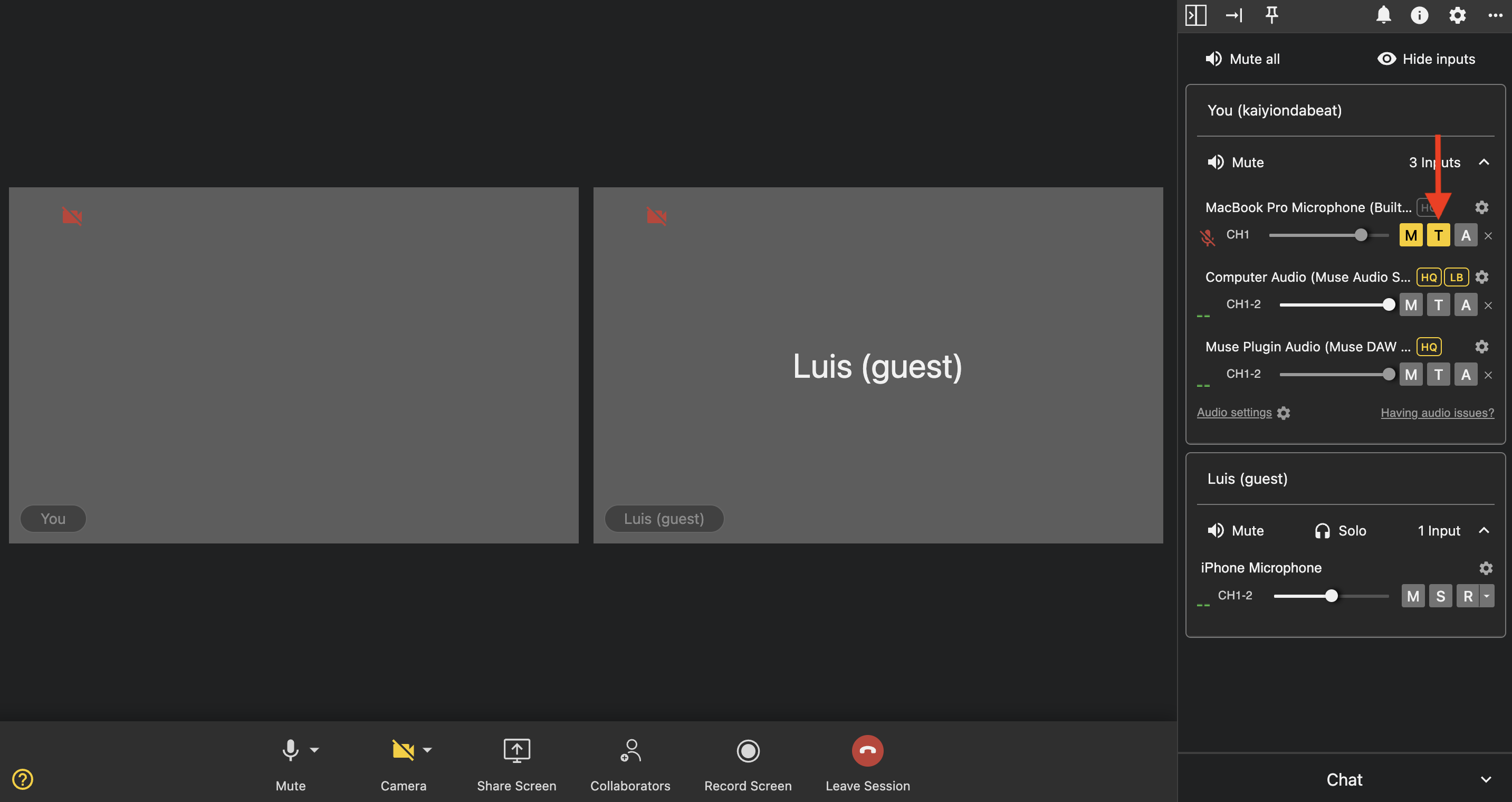Toggle S button on iPhone Microphone
Screen dimensions: 1512x802
tap(1440, 596)
